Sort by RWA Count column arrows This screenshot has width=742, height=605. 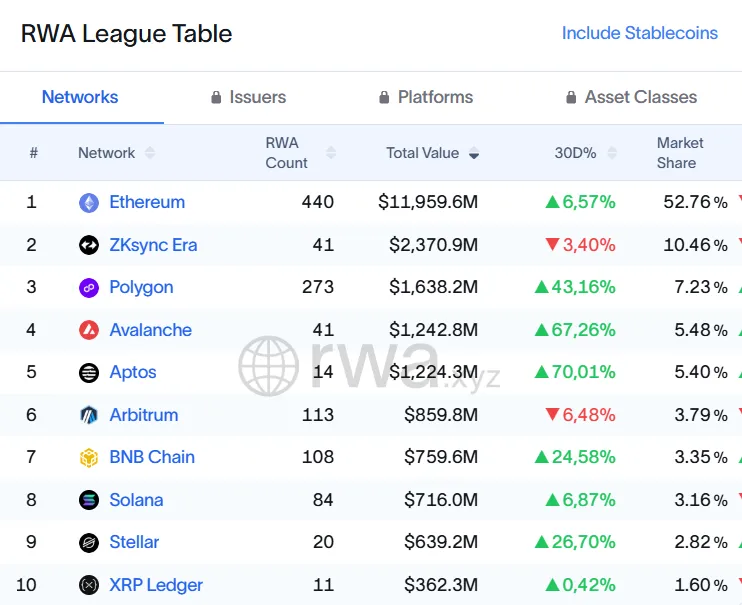pos(331,153)
